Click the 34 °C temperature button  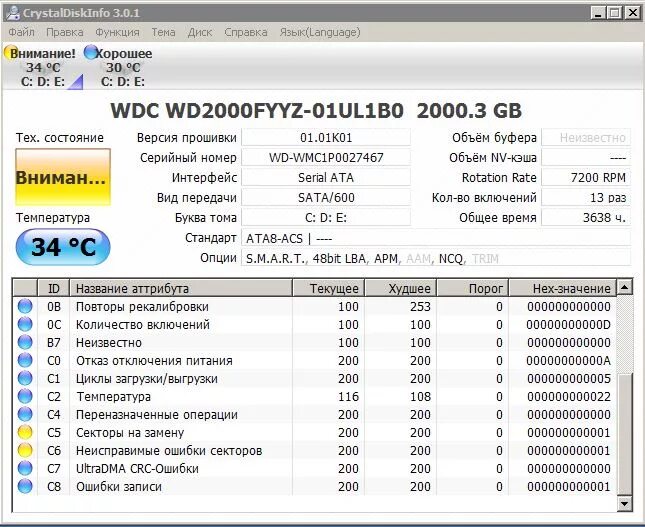coord(63,247)
